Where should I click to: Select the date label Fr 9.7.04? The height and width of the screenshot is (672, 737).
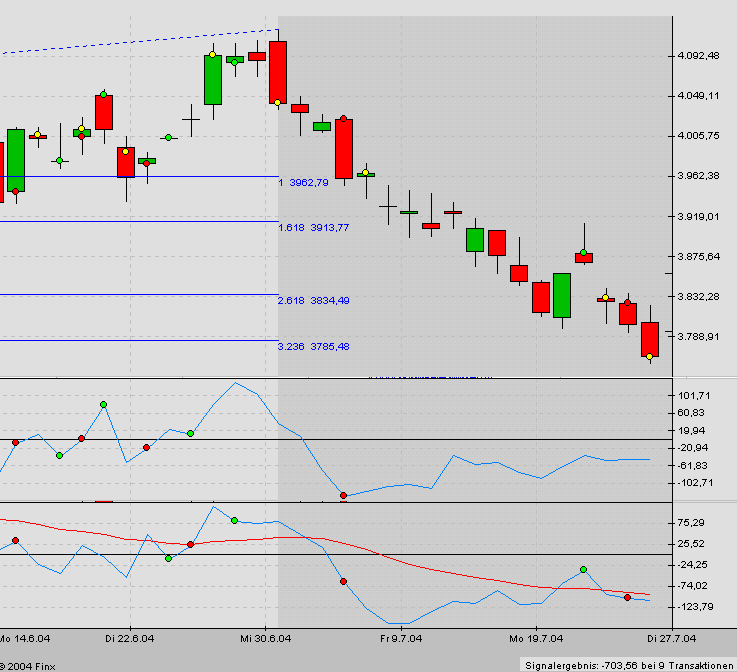coord(401,639)
